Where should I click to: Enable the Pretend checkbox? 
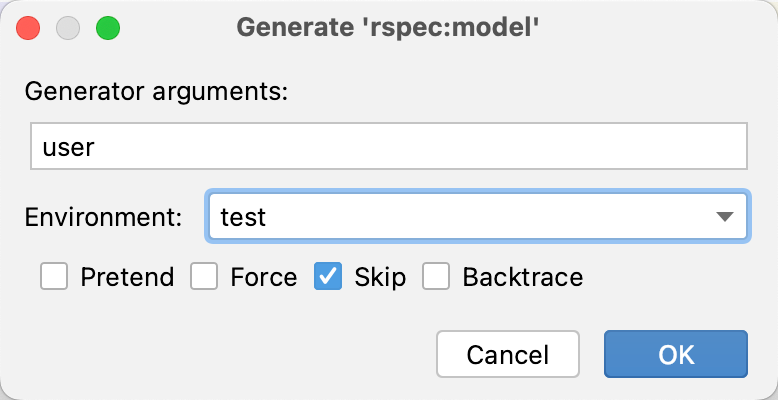click(53, 276)
